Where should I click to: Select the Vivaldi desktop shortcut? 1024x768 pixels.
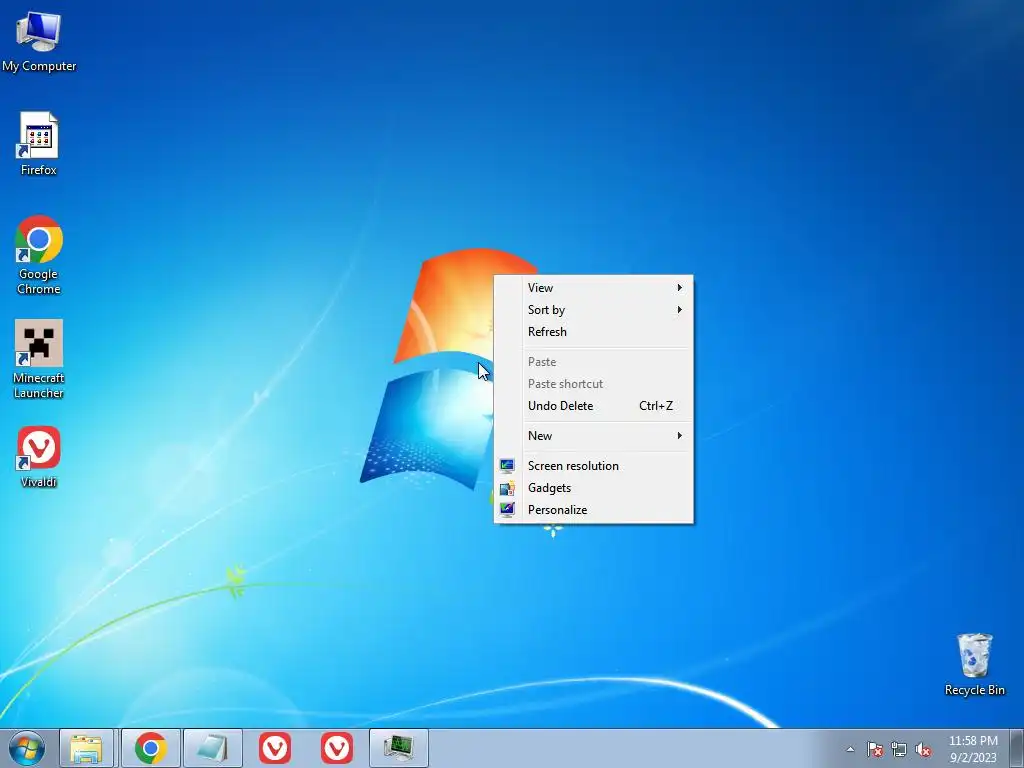tap(39, 457)
